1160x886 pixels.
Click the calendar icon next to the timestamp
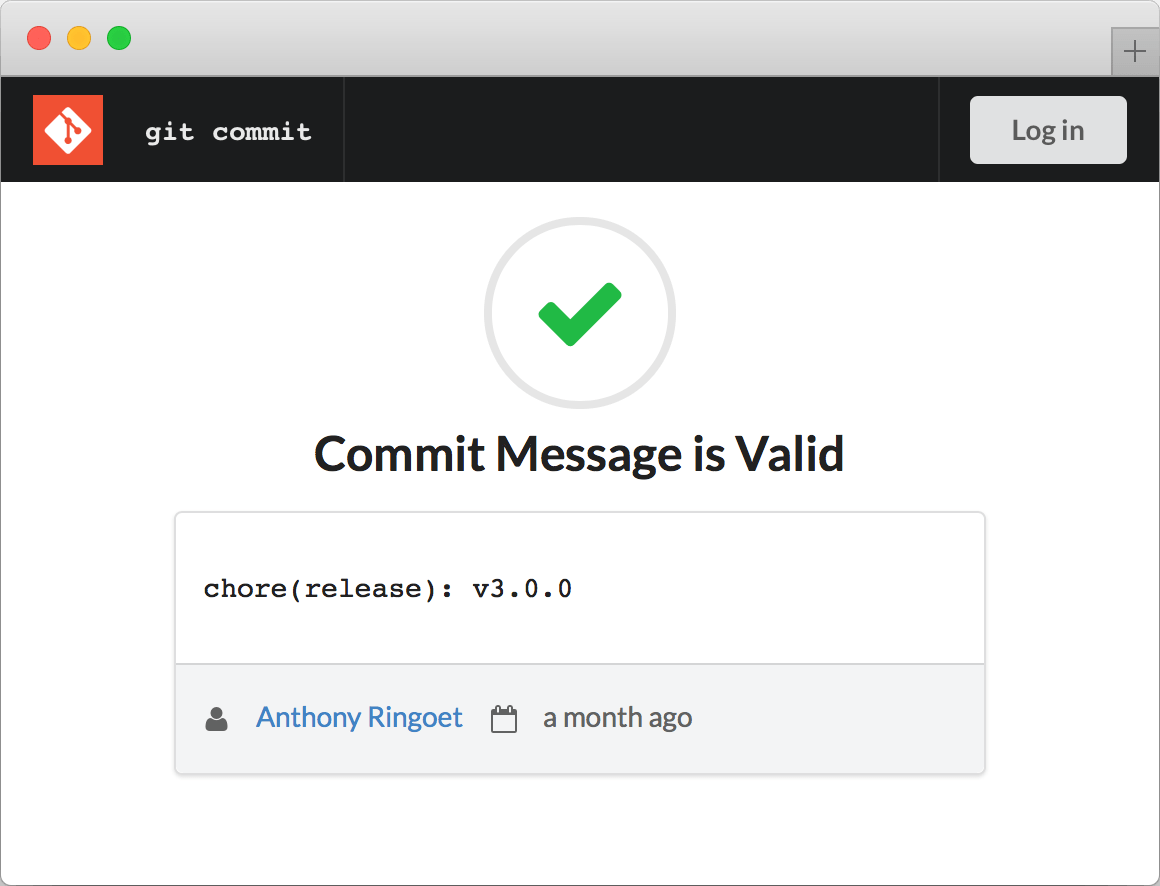[505, 717]
